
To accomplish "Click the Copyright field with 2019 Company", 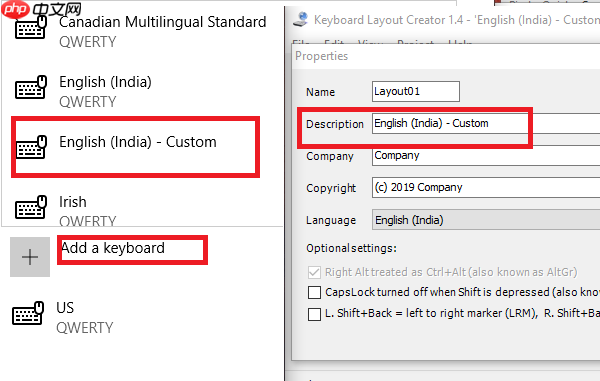I will click(x=486, y=187).
